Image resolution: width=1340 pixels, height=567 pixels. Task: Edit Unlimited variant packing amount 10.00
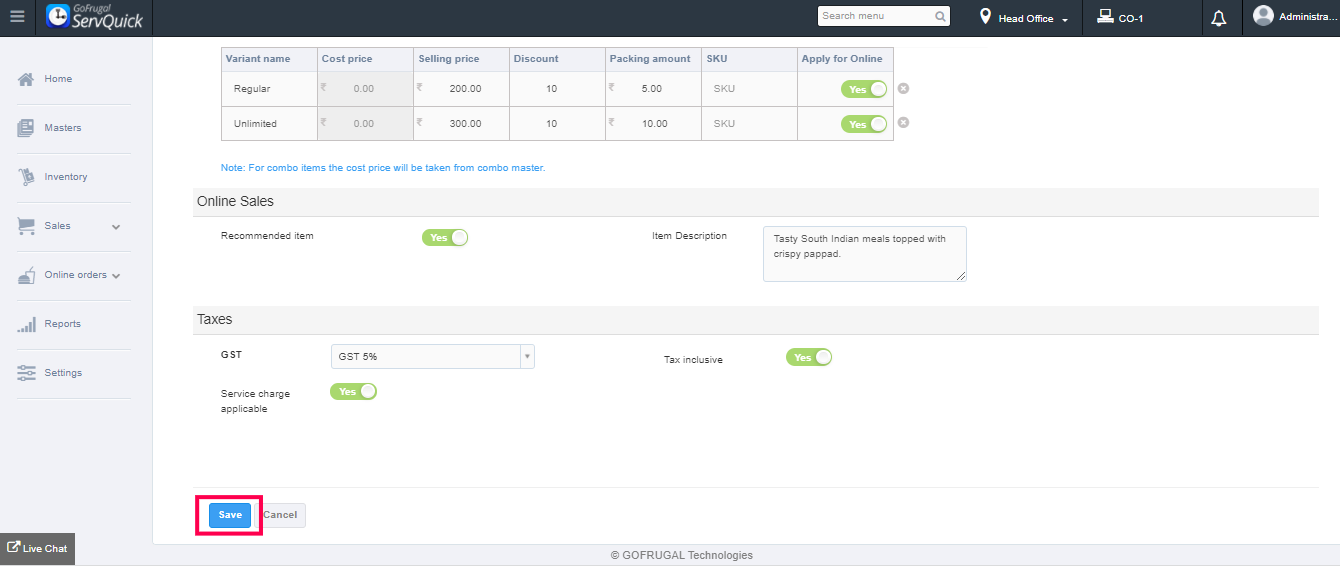tap(653, 124)
